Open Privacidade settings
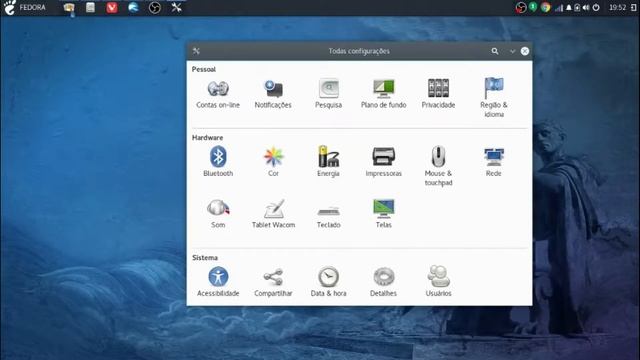The height and width of the screenshot is (360, 640). [x=438, y=94]
